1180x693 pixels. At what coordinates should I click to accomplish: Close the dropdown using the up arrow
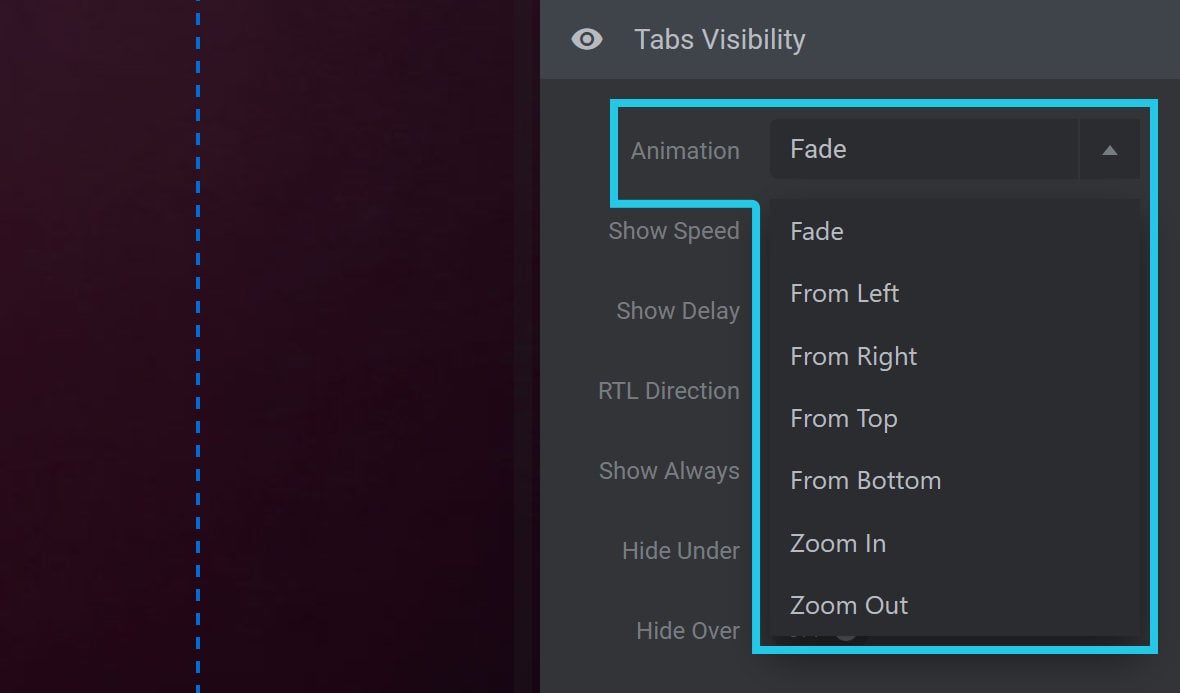click(1109, 150)
